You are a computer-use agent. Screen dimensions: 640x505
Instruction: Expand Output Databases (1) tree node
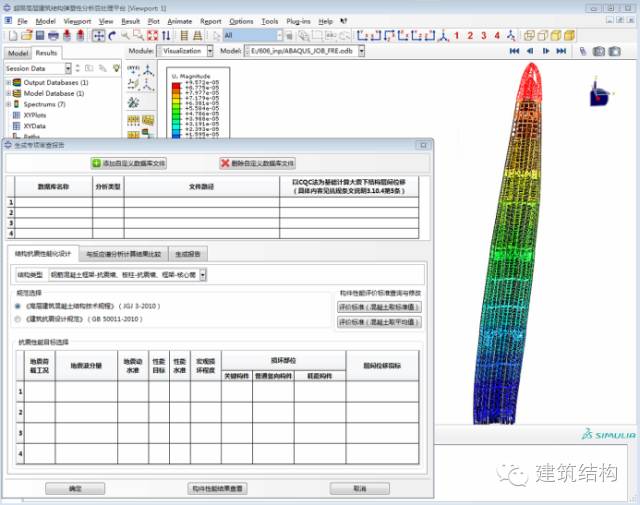point(9,82)
